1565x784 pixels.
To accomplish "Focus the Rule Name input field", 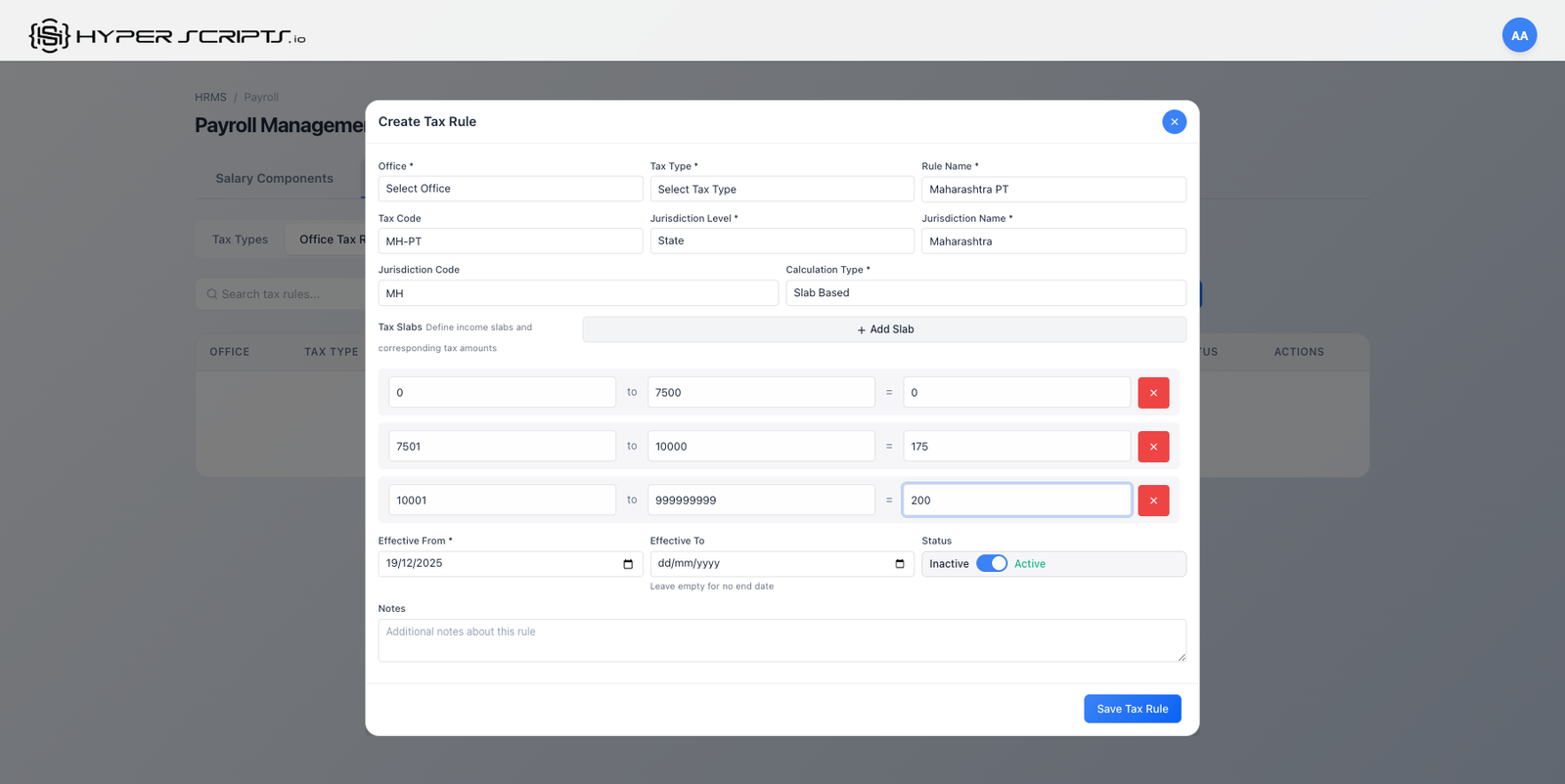I will 1052,190.
